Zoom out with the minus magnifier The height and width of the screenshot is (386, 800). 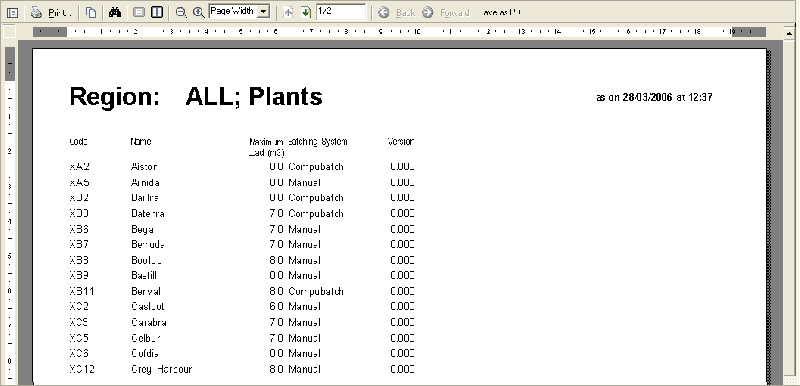click(181, 12)
